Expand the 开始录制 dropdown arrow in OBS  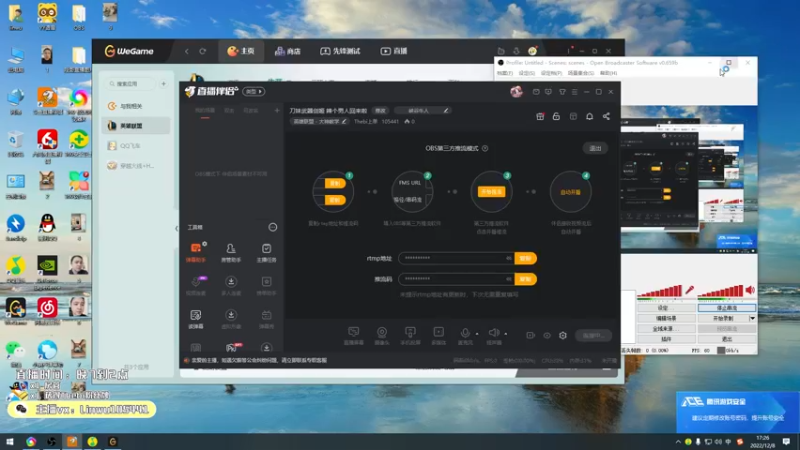point(753,318)
